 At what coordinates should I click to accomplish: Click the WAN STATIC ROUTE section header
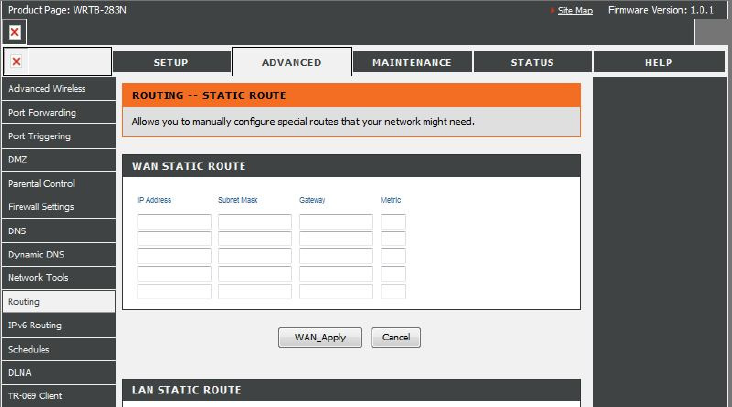point(352,166)
